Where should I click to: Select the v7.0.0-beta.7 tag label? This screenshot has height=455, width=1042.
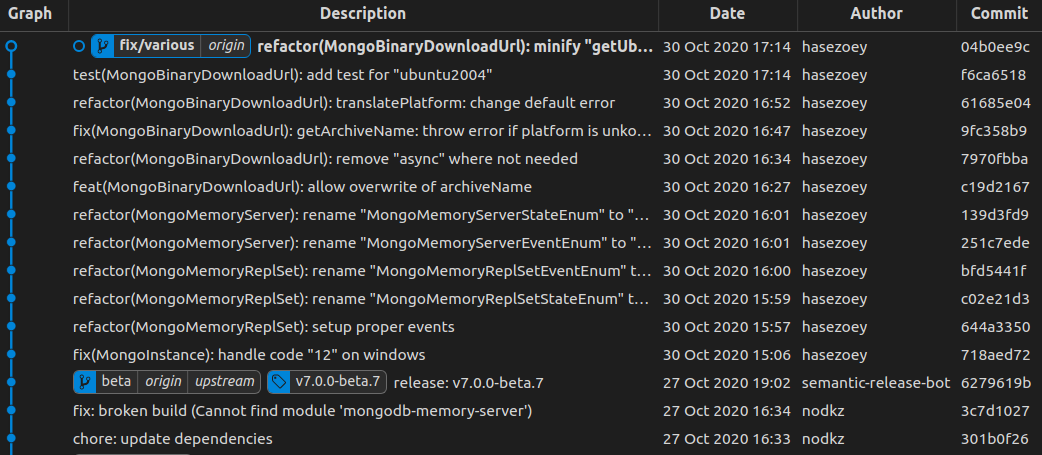click(337, 382)
